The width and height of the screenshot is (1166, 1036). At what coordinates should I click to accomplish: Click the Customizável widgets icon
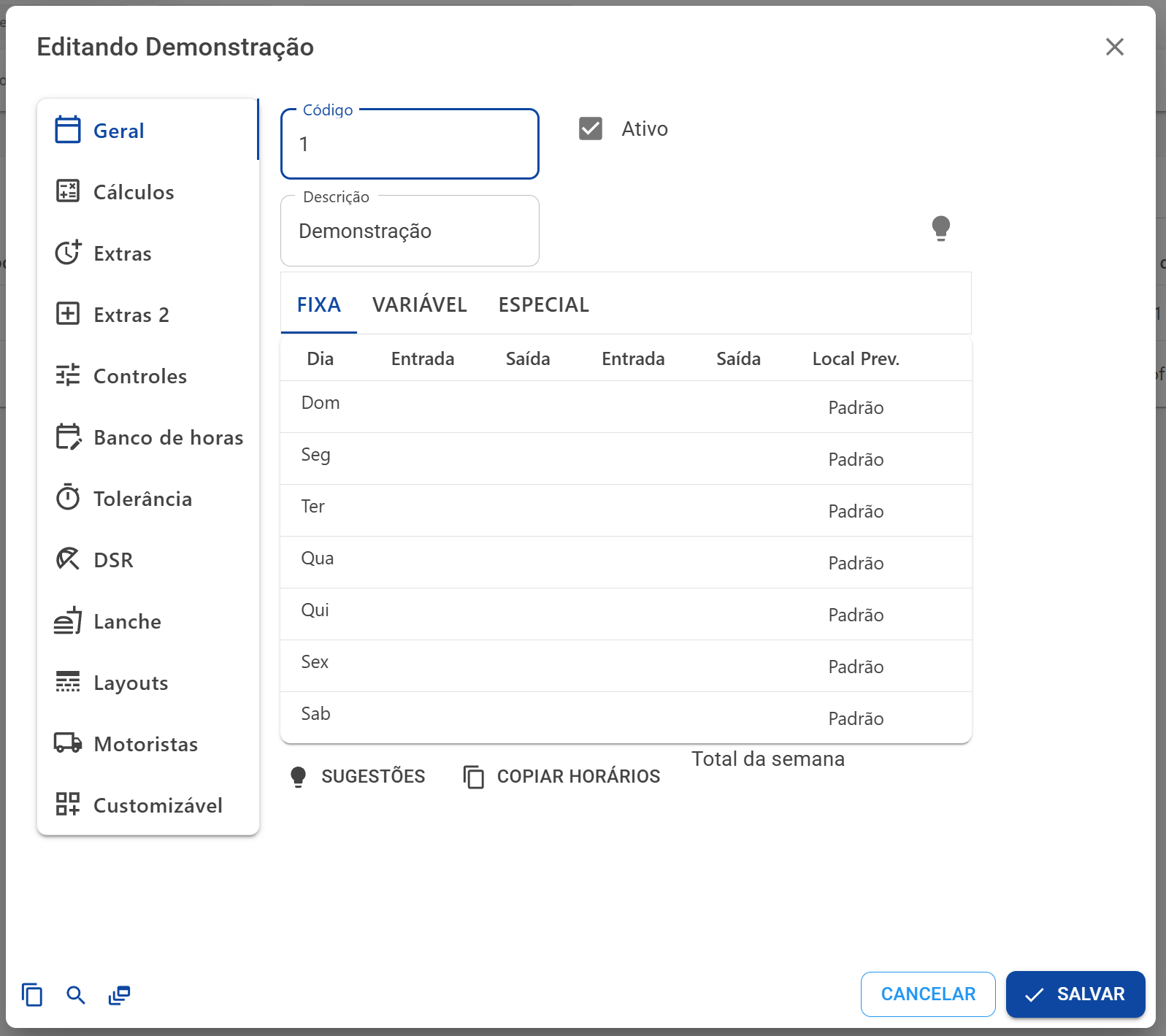click(68, 805)
